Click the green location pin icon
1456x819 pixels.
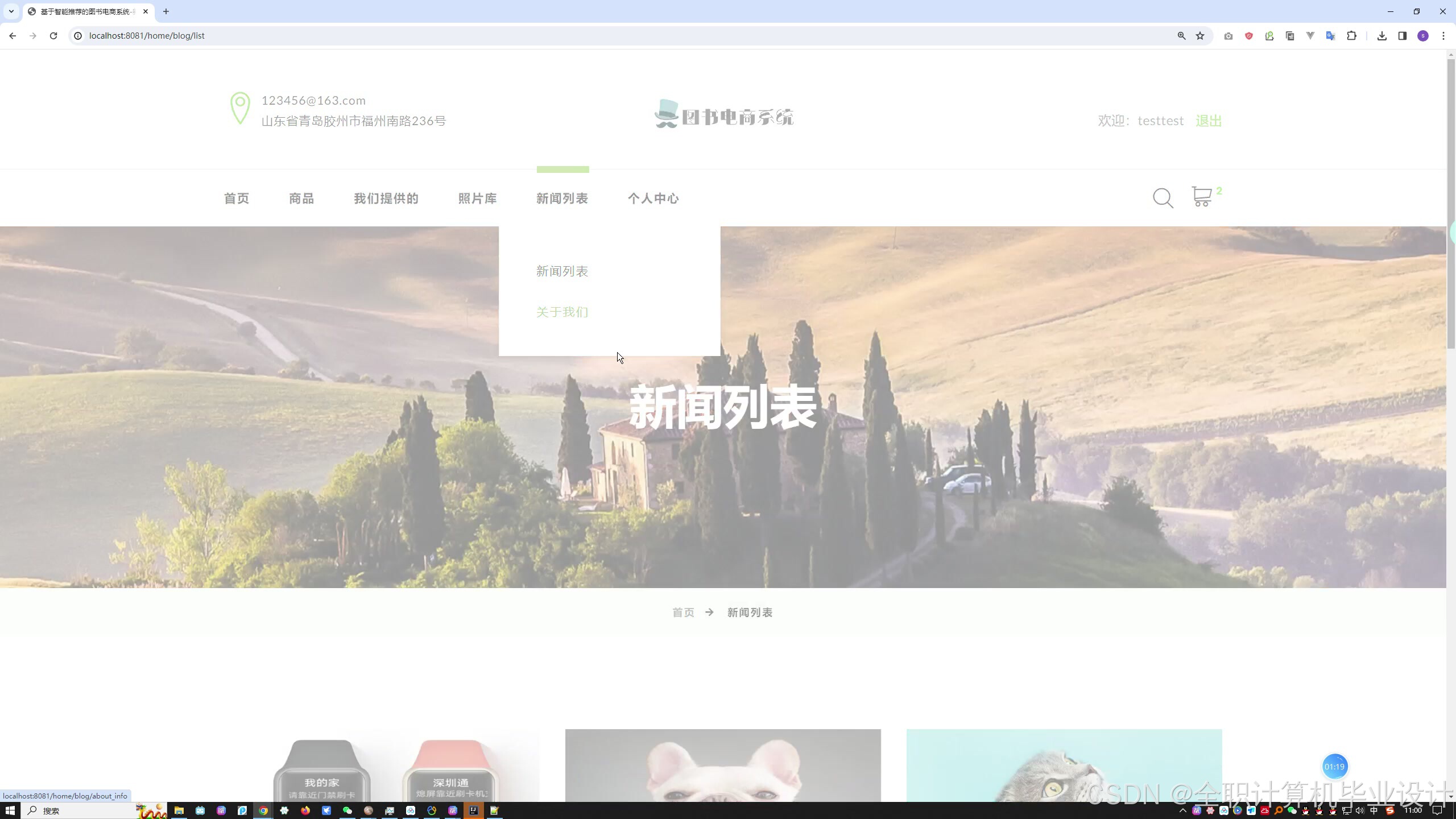[240, 108]
